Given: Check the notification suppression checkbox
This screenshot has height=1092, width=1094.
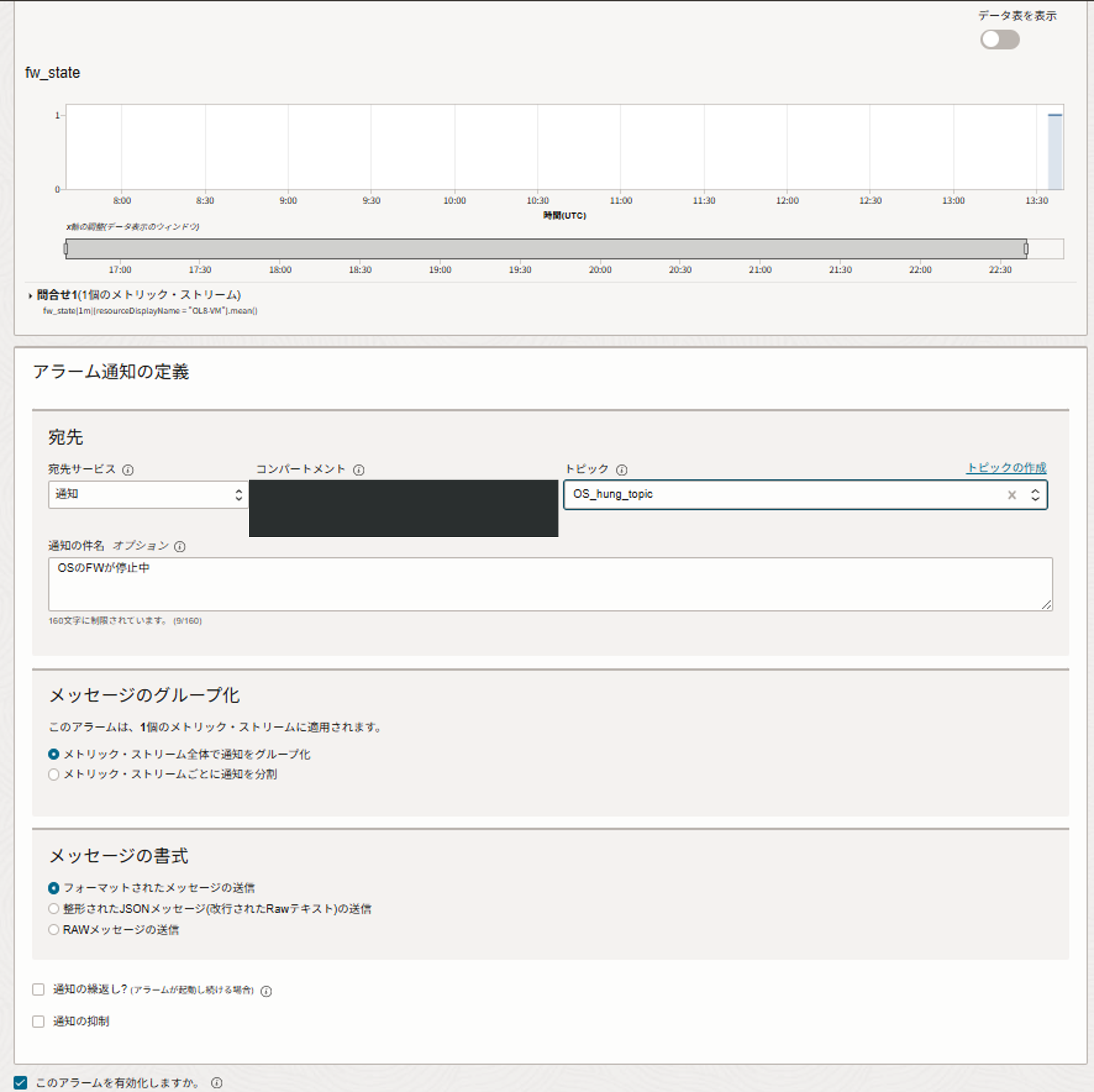Looking at the screenshot, I should click(x=38, y=1021).
